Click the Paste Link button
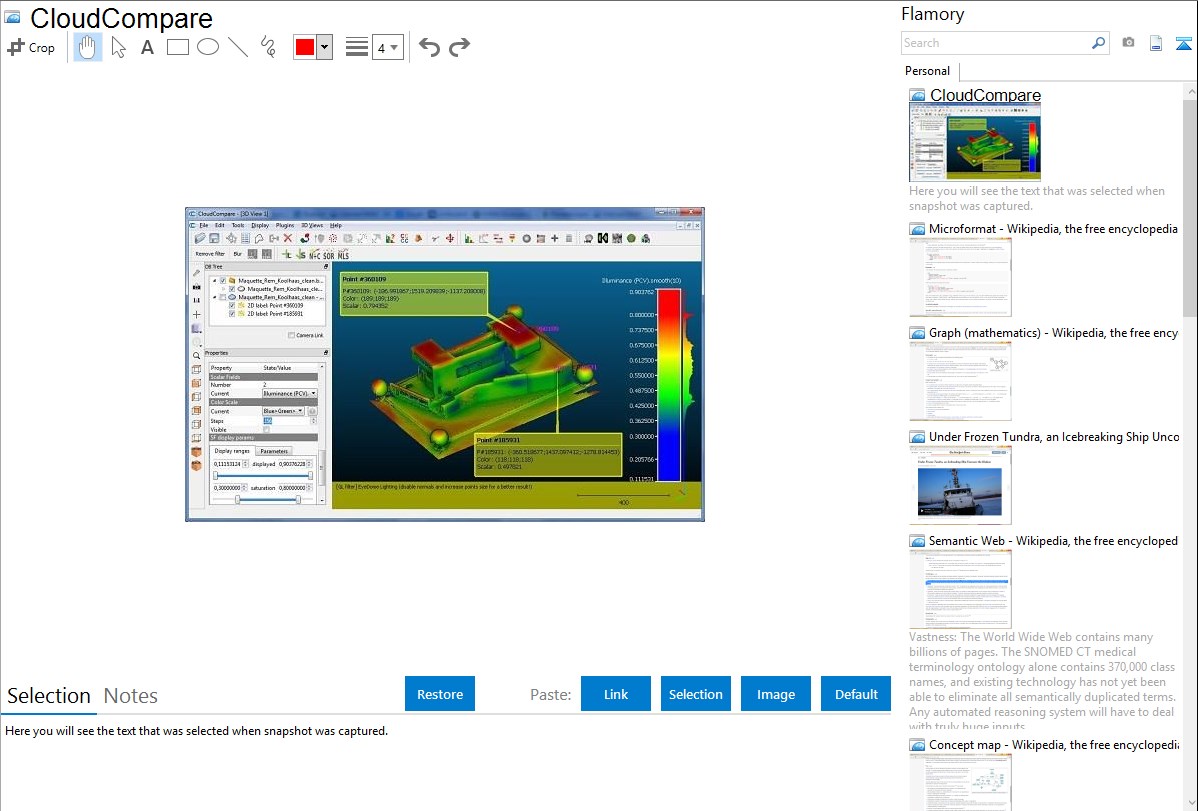This screenshot has height=811, width=1198. [x=616, y=694]
